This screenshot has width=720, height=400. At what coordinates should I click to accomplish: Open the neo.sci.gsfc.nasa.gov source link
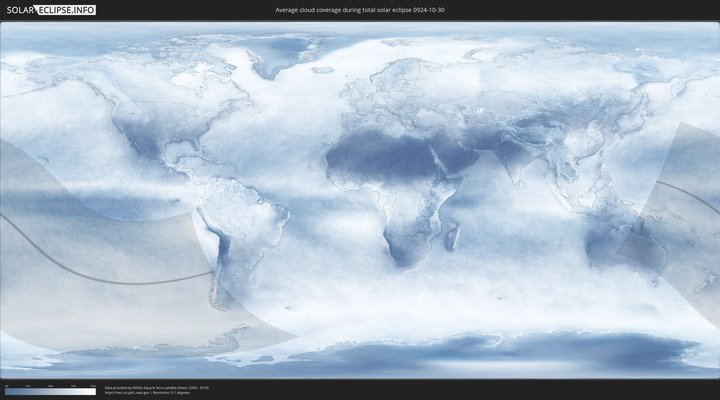[127, 393]
